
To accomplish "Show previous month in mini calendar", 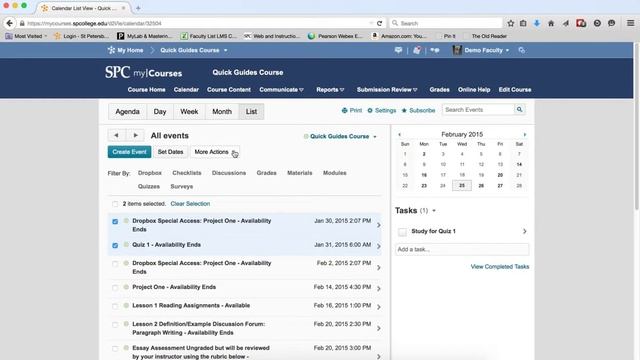I will click(x=399, y=134).
